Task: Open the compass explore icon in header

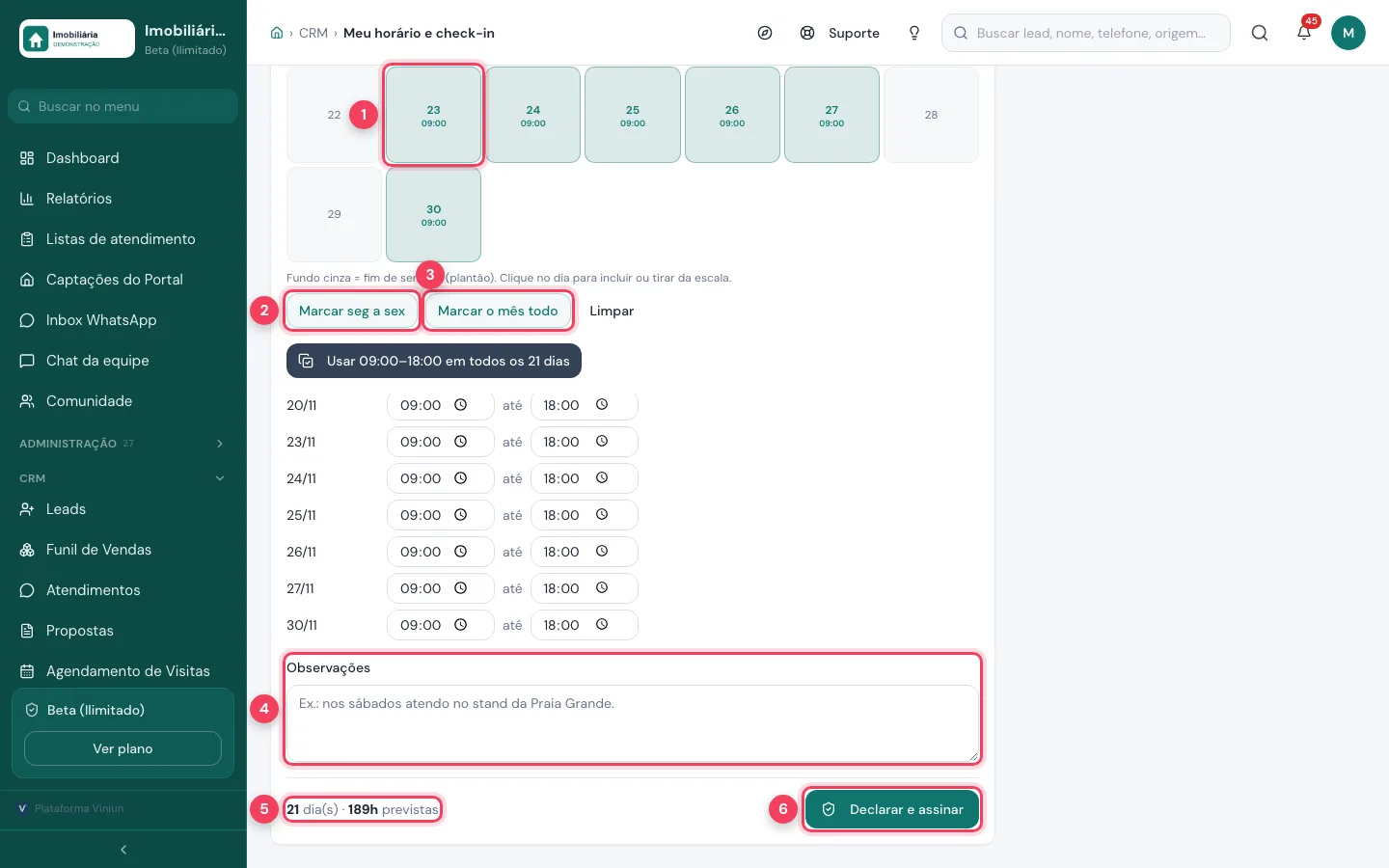Action: pos(765,33)
